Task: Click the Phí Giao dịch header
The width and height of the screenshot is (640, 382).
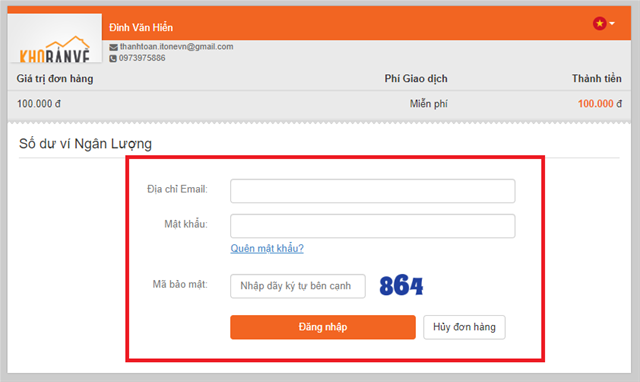Action: pyautogui.click(x=416, y=78)
